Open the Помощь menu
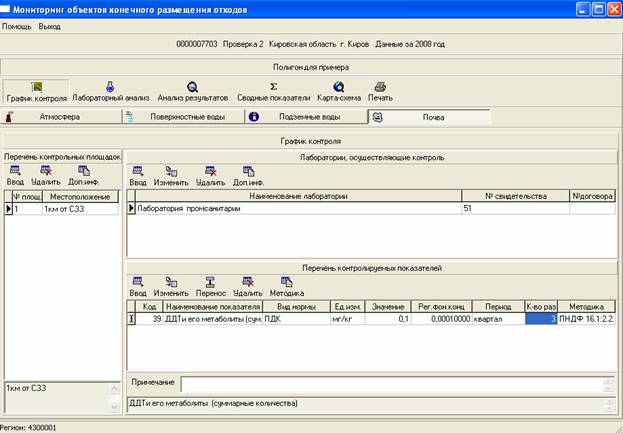The width and height of the screenshot is (623, 433). [17, 26]
